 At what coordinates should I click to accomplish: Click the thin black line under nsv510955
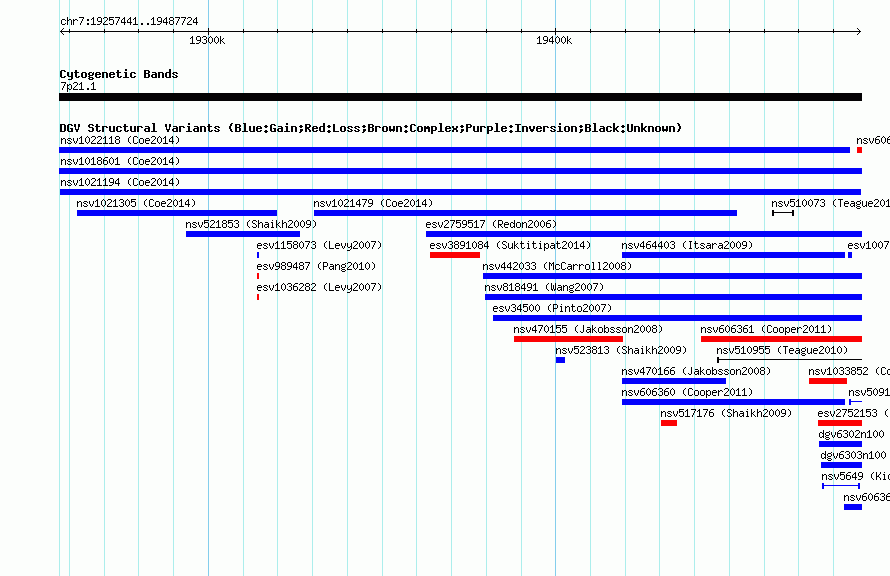[x=790, y=360]
